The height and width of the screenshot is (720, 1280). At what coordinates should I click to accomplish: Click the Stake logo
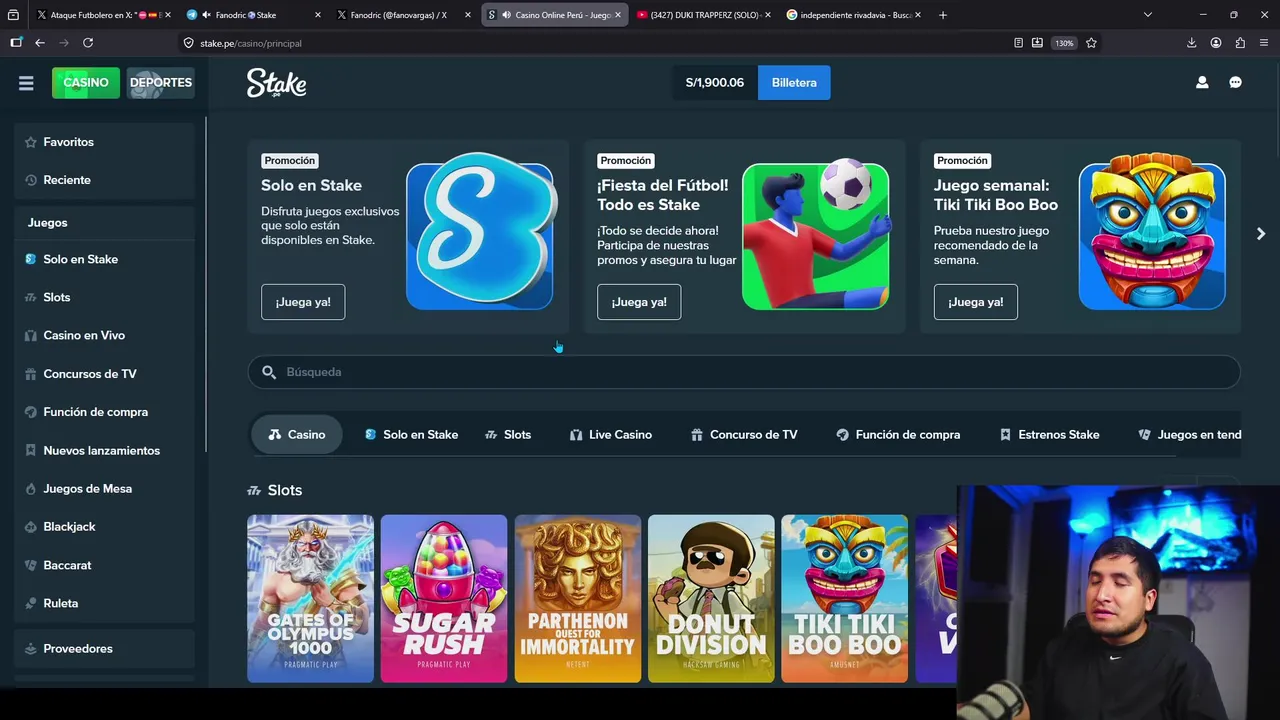tap(276, 83)
